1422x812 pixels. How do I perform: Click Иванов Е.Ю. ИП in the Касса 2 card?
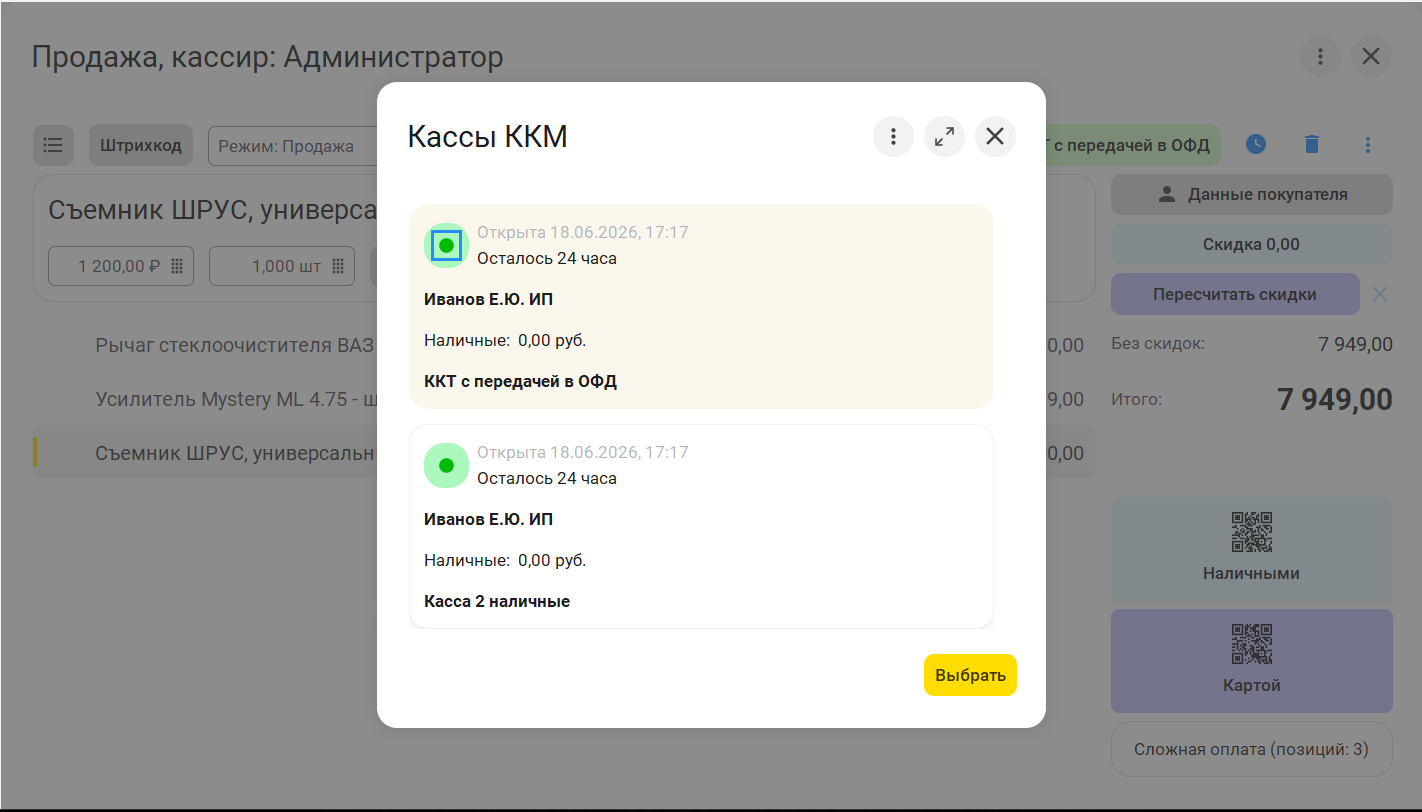(488, 519)
